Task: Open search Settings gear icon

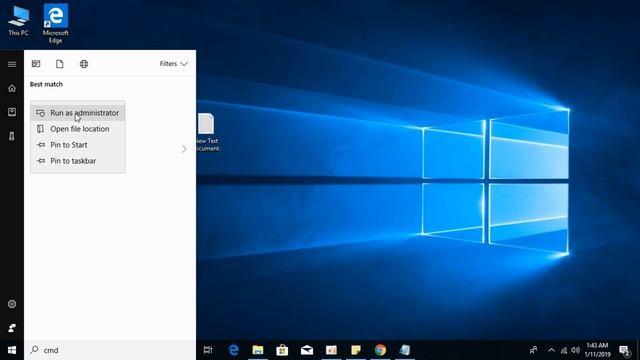Action: pyautogui.click(x=12, y=304)
